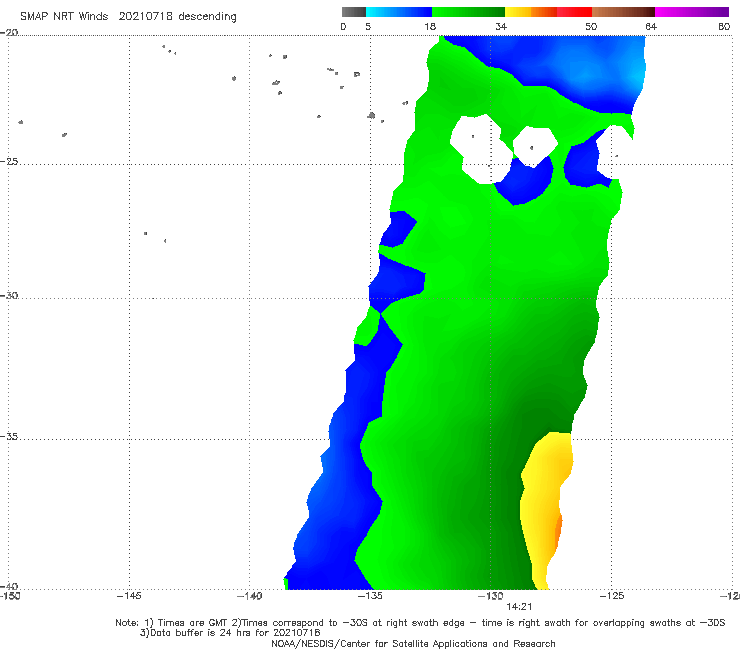Click the latitude label '-35'
740x650 pixels.
pyautogui.click(x=9, y=437)
